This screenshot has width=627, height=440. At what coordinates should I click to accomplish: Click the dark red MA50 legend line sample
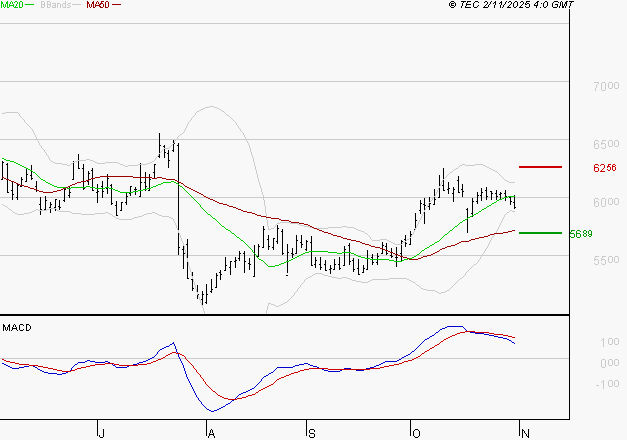[117, 6]
